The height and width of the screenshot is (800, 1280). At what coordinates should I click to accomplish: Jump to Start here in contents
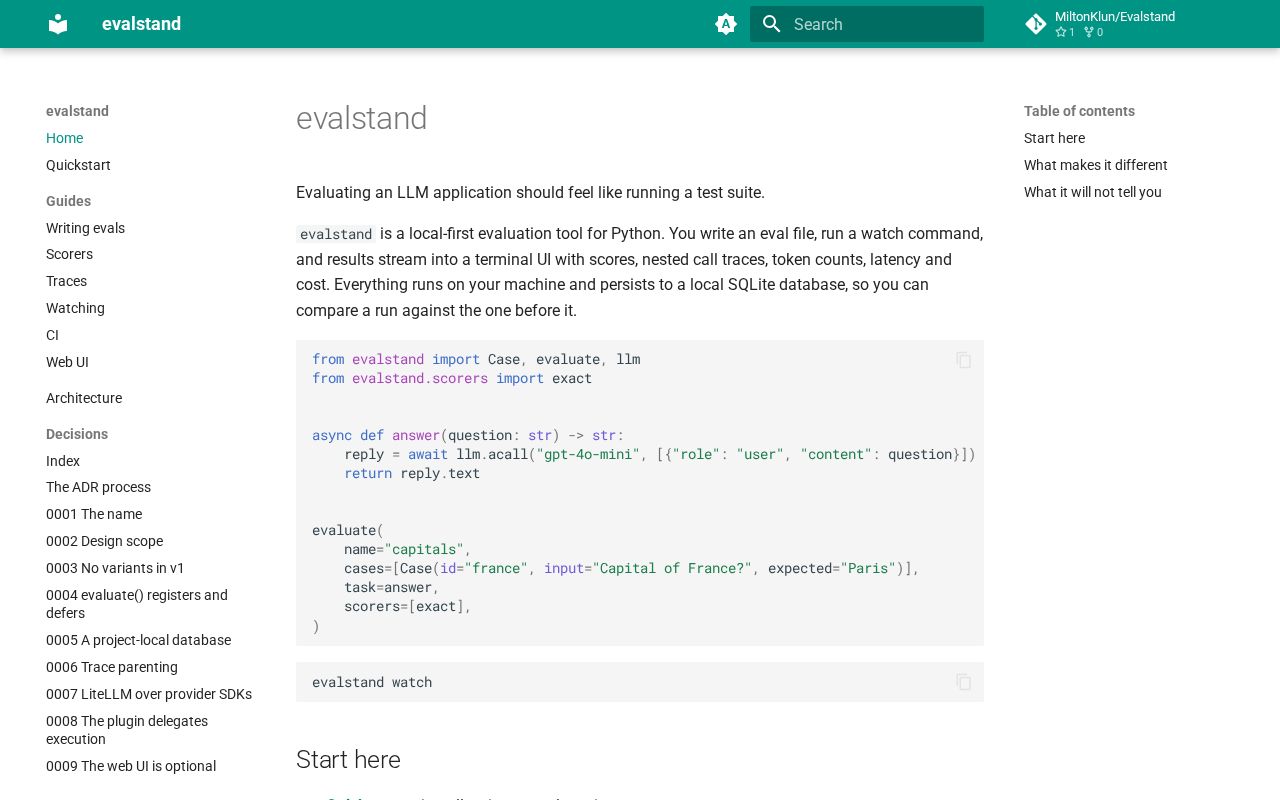(x=1054, y=138)
